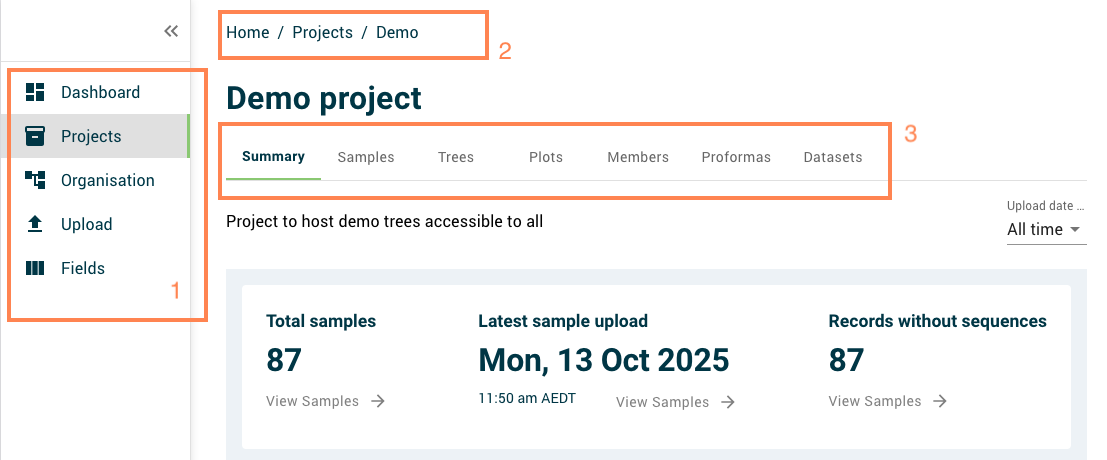Go to the Members tab

coord(638,157)
